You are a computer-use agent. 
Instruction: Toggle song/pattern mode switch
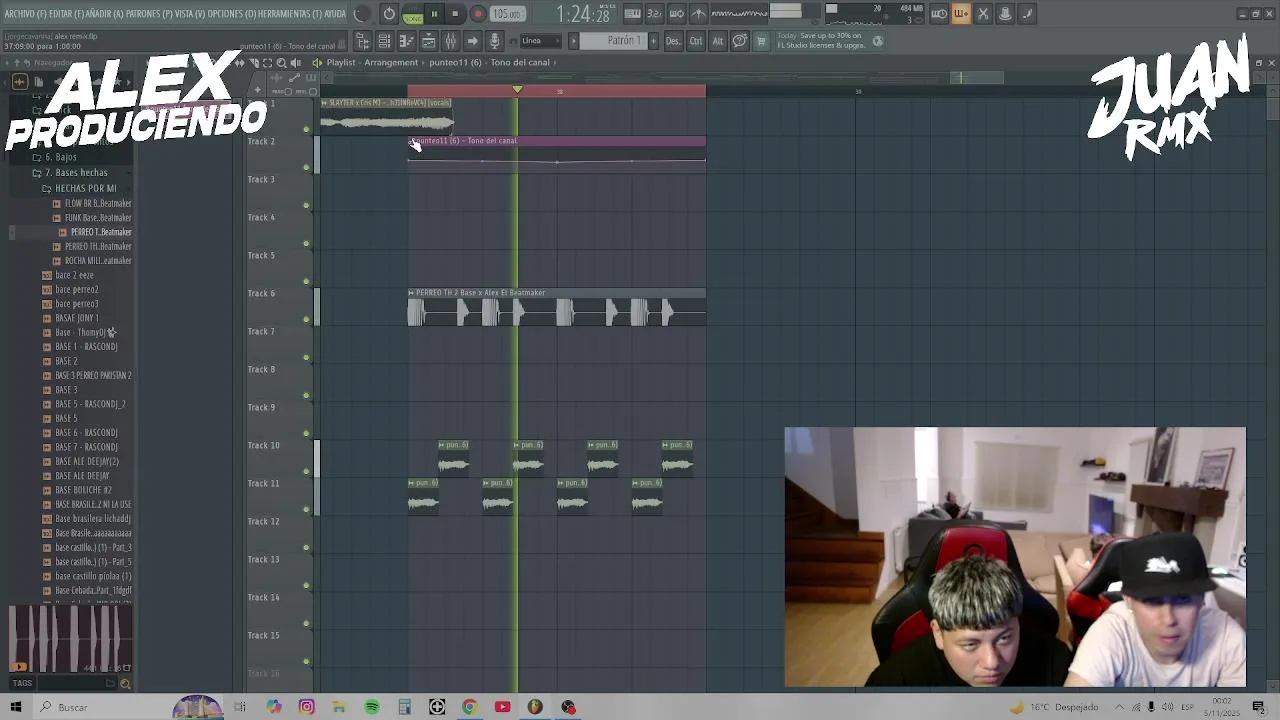(x=412, y=14)
